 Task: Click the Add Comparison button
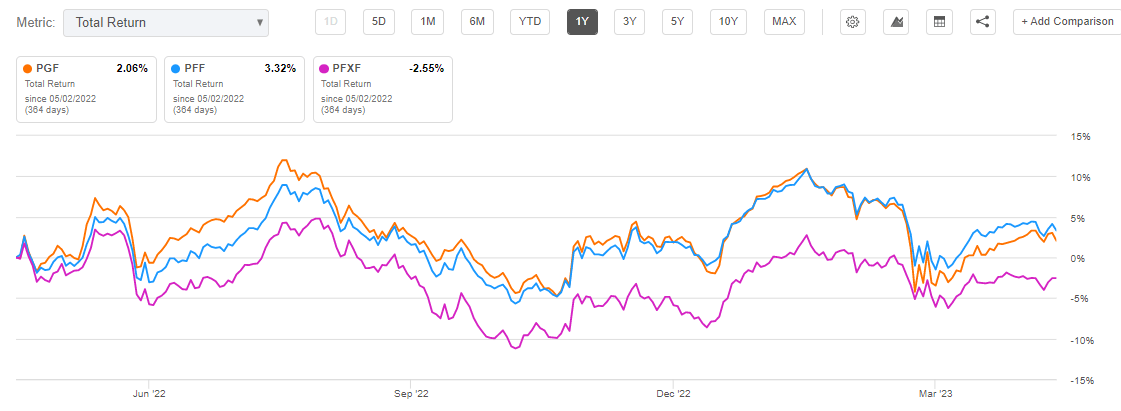click(x=1067, y=21)
